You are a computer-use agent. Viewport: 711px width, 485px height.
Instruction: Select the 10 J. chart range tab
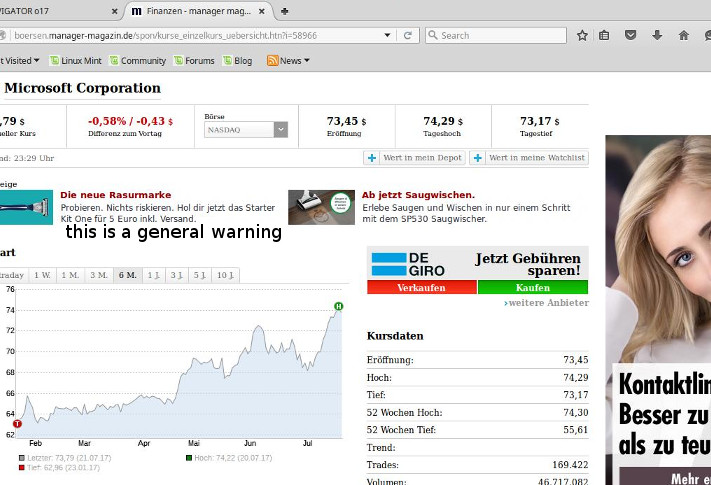(225, 275)
